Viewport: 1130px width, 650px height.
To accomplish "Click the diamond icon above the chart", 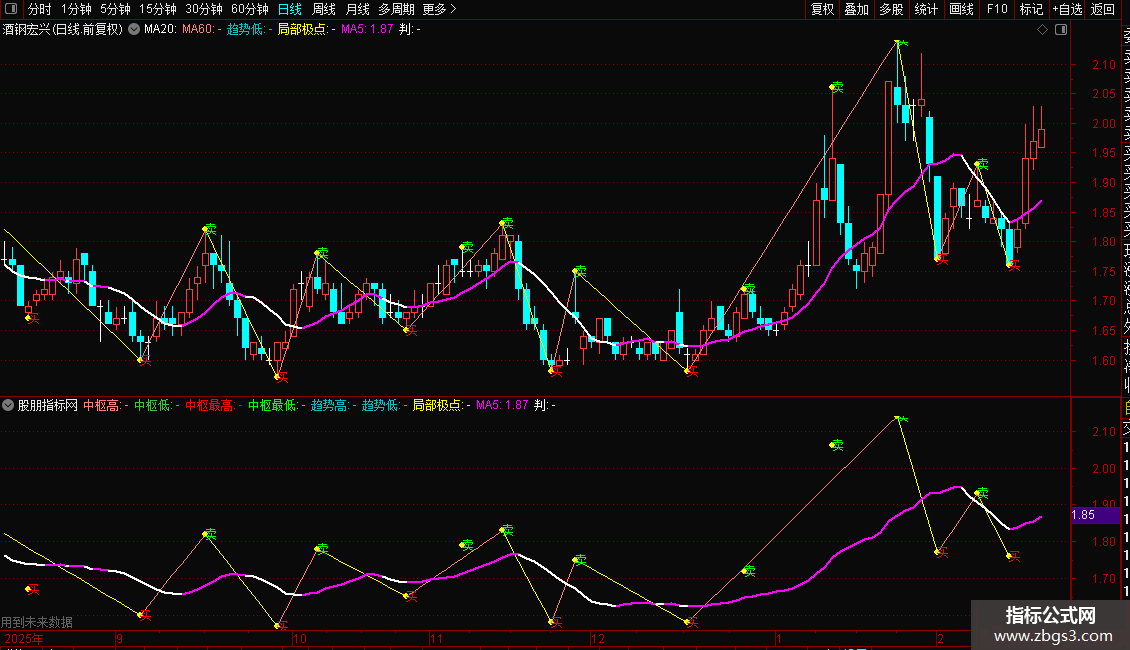I will point(1042,30).
